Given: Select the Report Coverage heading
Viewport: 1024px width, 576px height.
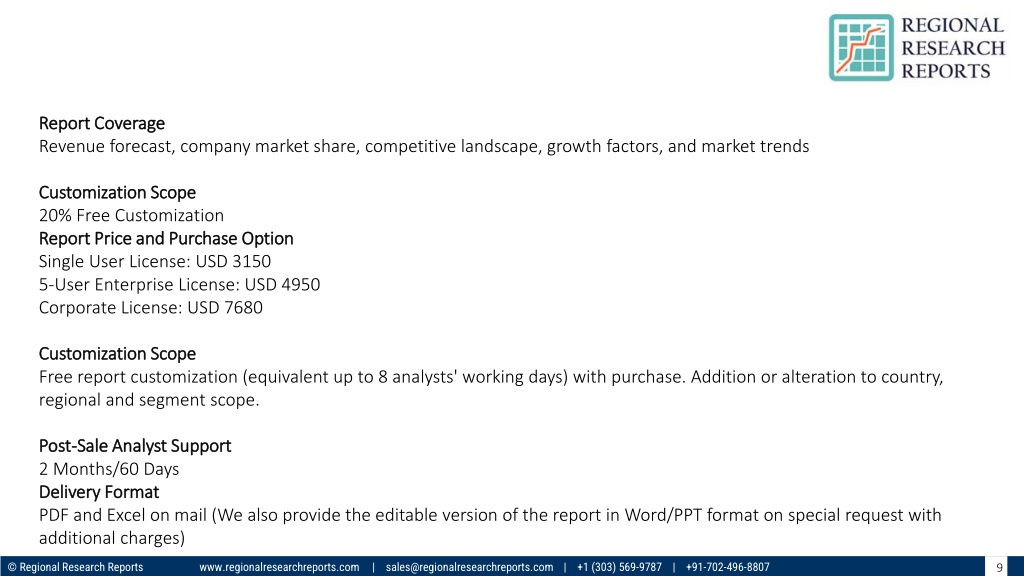Looking at the screenshot, I should [101, 123].
